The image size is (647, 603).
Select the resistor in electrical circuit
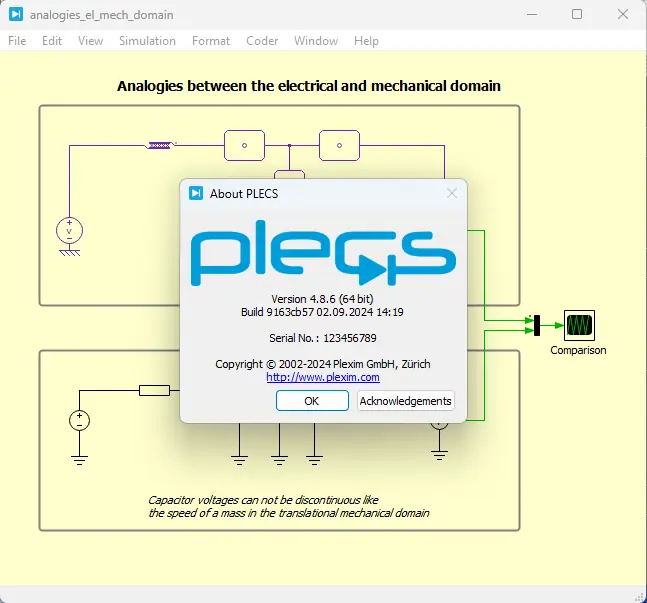pos(154,390)
